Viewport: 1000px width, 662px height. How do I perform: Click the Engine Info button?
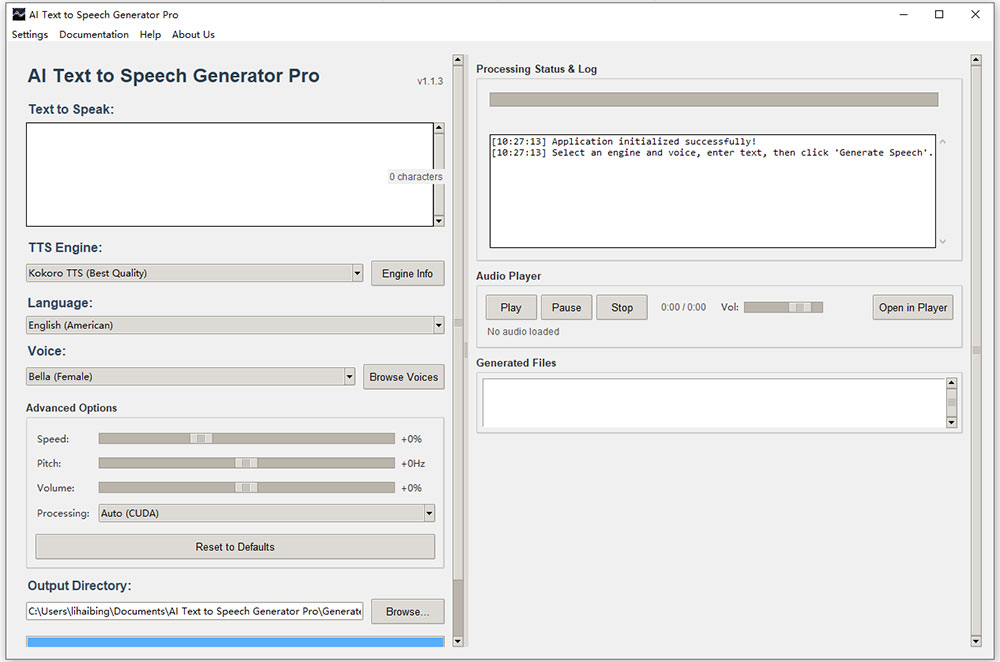tap(408, 274)
